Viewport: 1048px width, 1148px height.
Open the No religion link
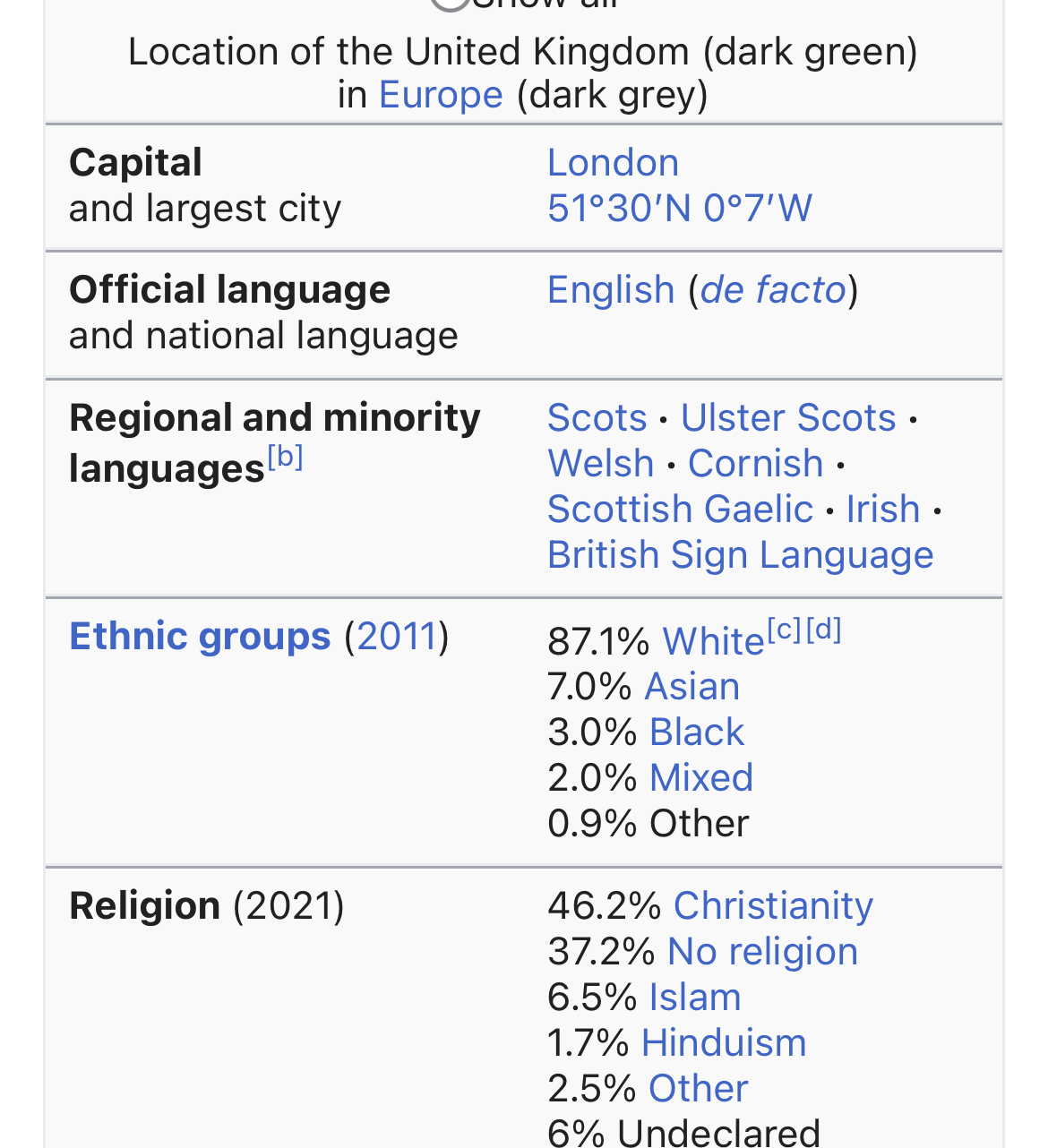click(762, 952)
